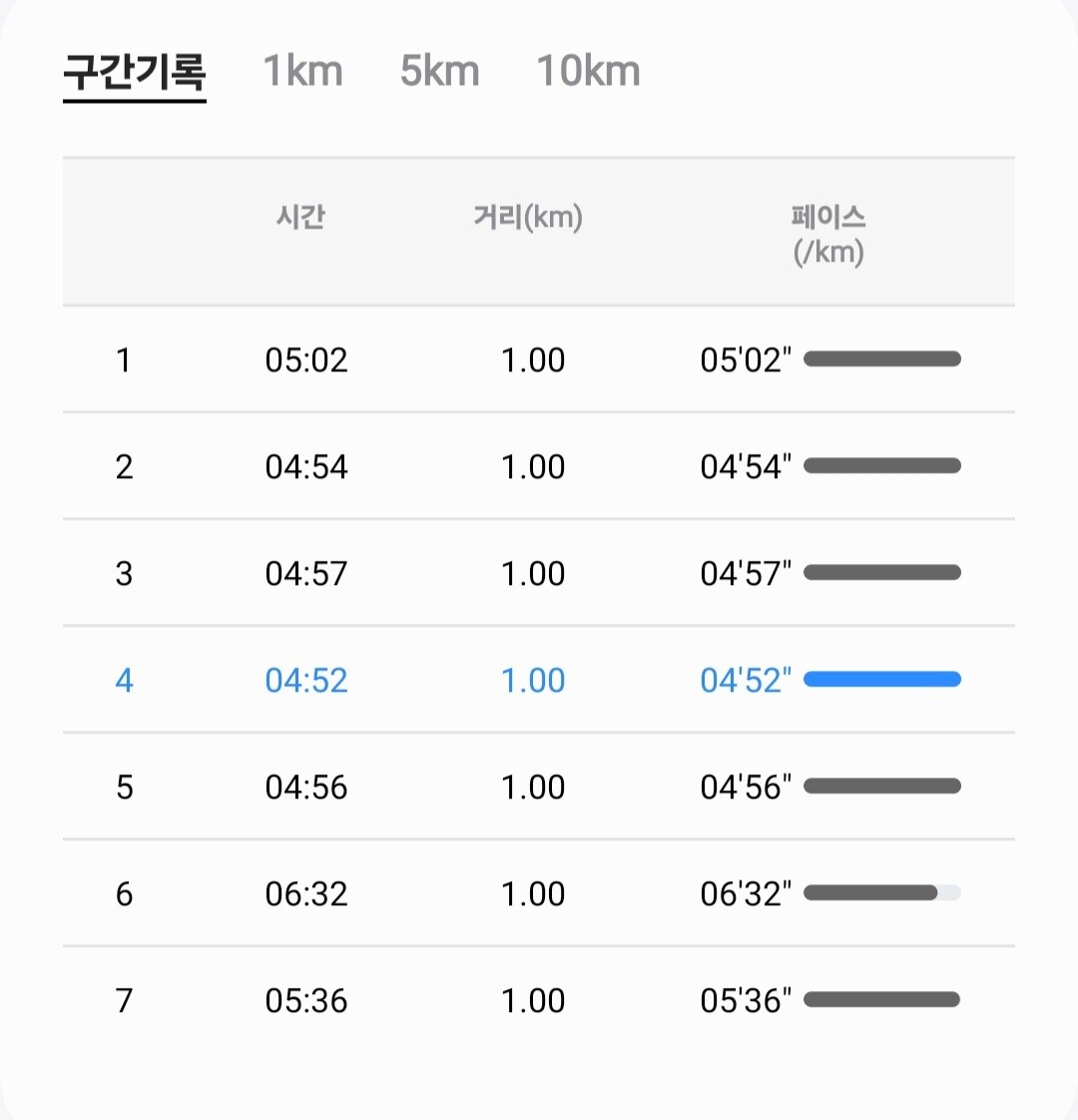
Task: Select lap 1 row number
Action: pyautogui.click(x=124, y=359)
